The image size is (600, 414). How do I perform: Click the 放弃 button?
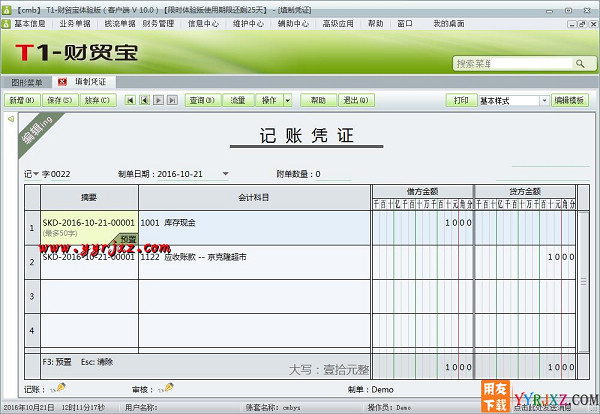(98, 101)
